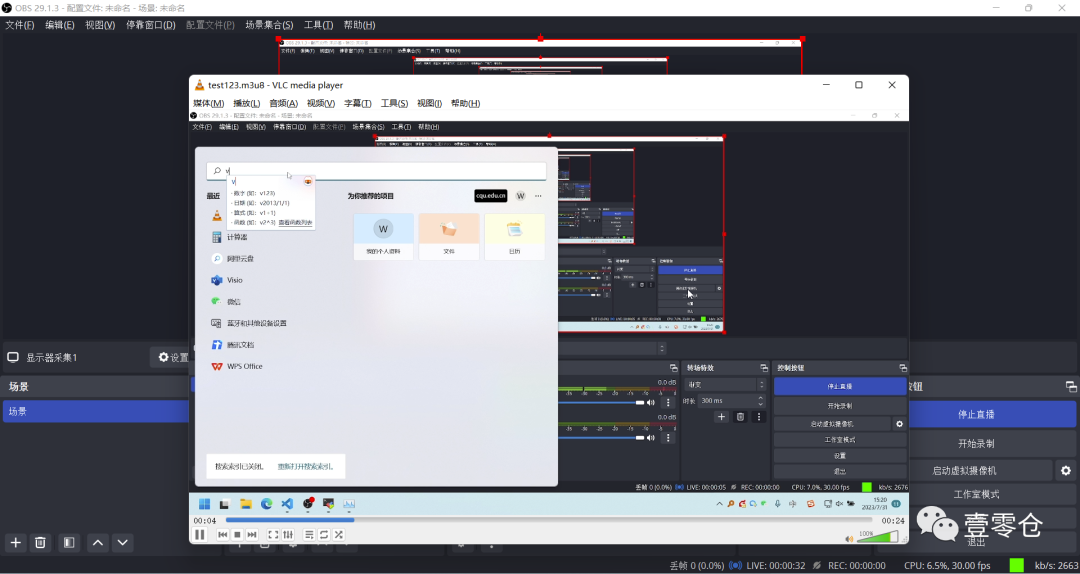The image size is (1080, 574).
Task: Open the VLC 媒体(M) menu
Action: (208, 103)
